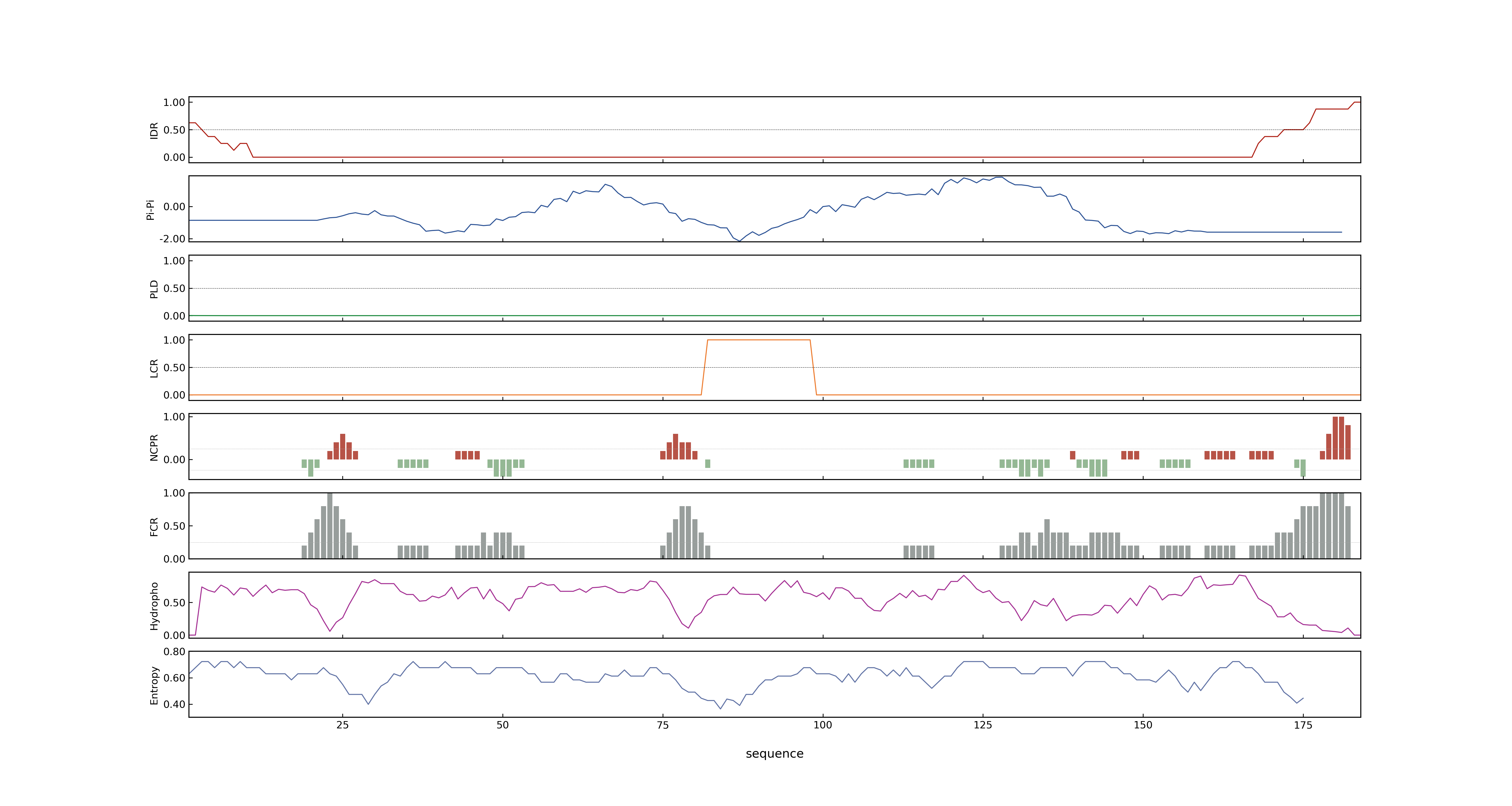
Task: Click the 0.00 tick in Pi-Pi panel
Action: [174, 207]
